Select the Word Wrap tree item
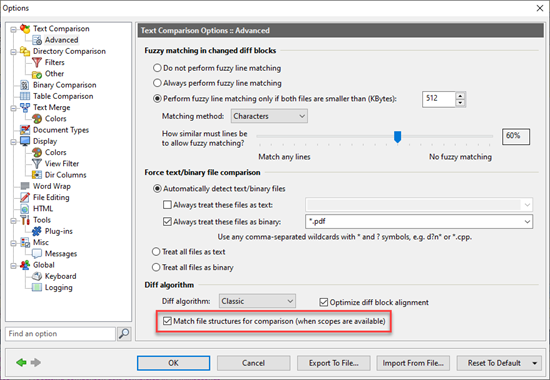 [x=52, y=186]
